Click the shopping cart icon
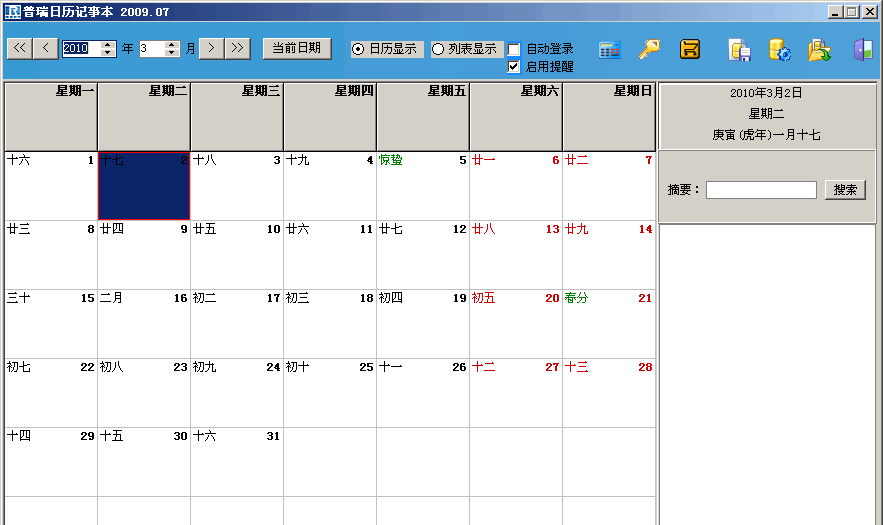The width and height of the screenshot is (883, 525). coord(690,50)
